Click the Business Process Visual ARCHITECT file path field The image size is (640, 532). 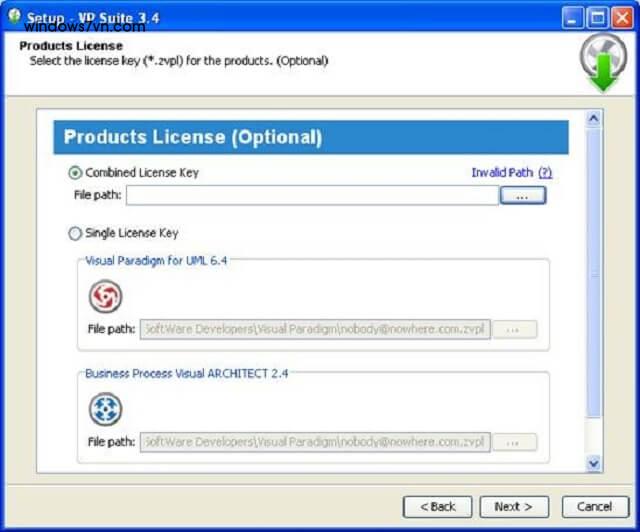pyautogui.click(x=315, y=442)
